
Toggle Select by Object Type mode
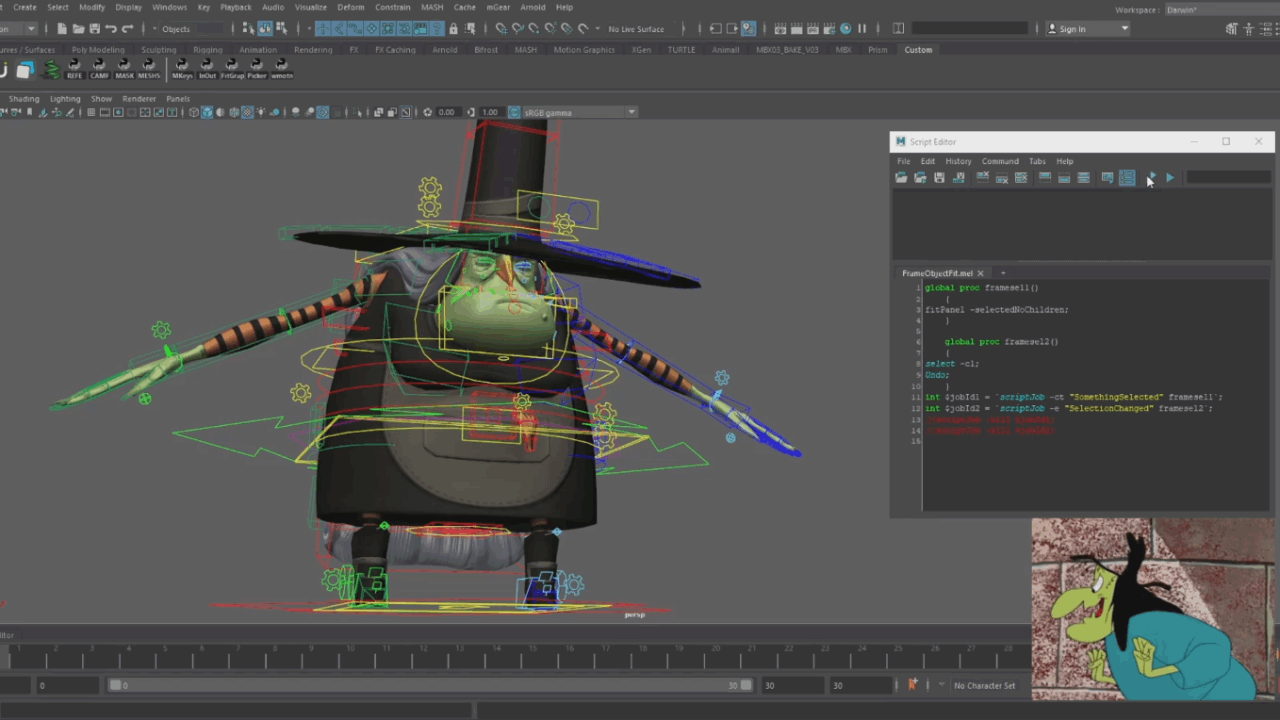click(265, 29)
